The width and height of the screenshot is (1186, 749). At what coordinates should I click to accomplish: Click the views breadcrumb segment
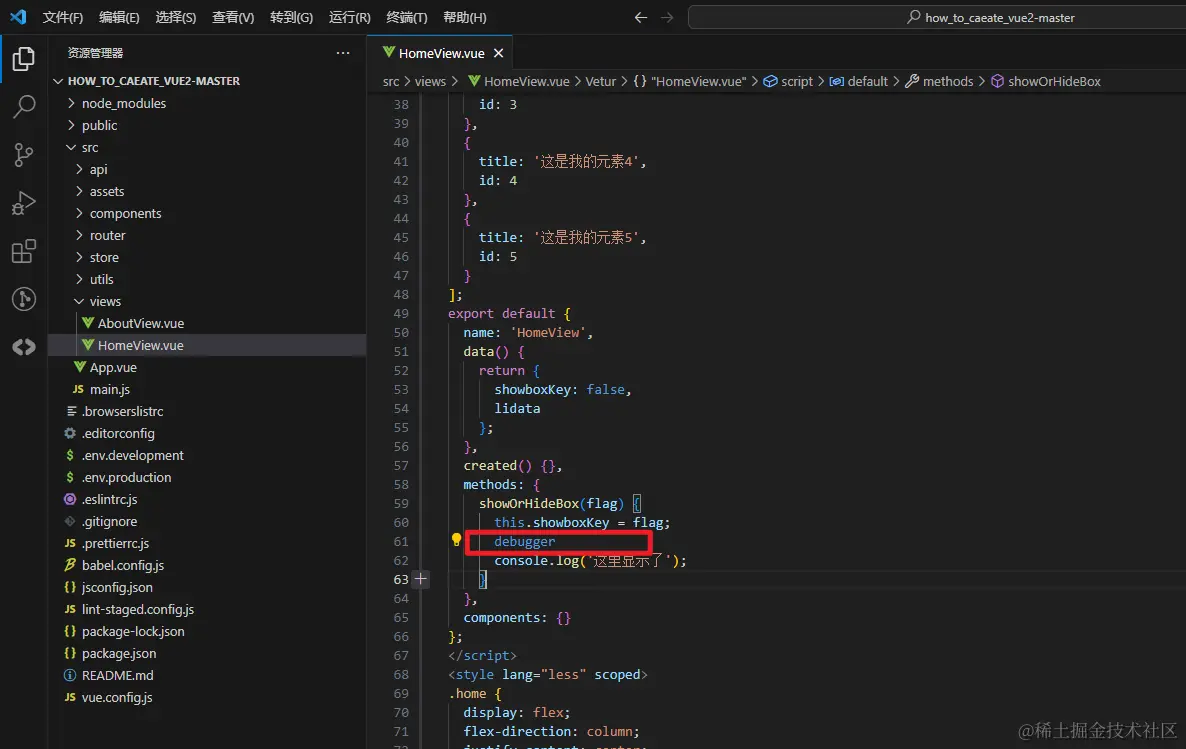[430, 81]
